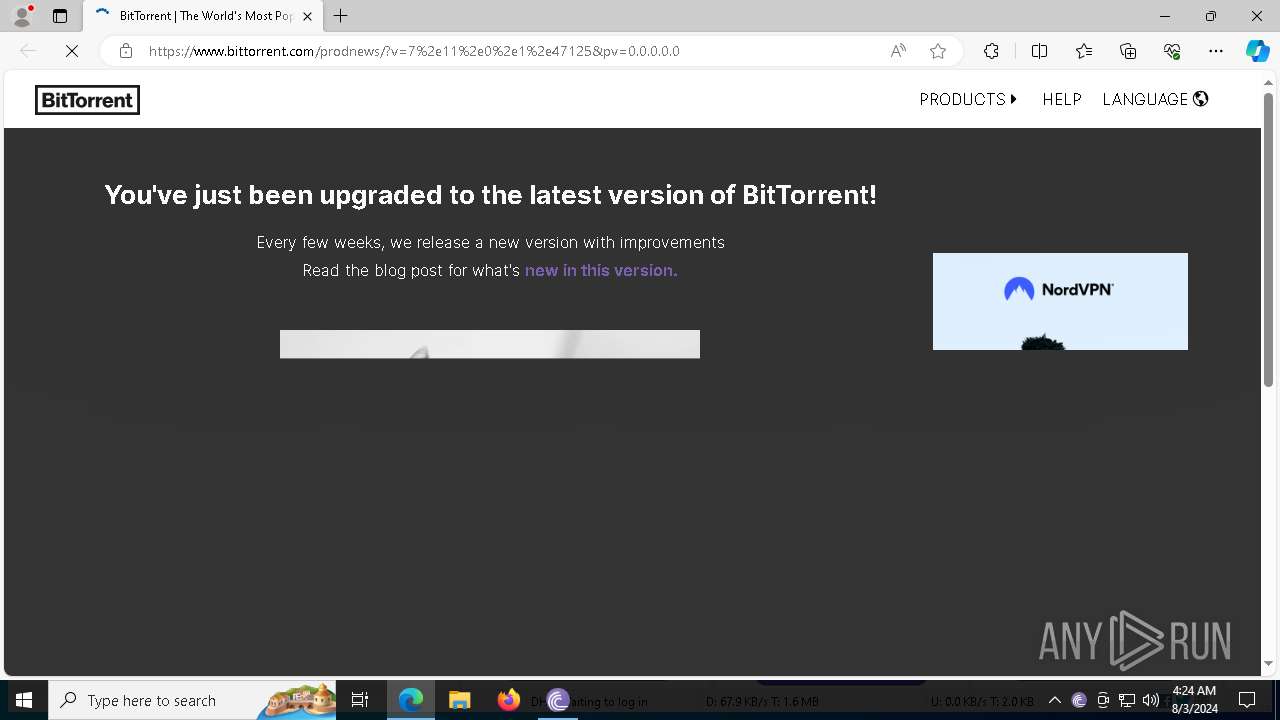Minimize the Edge window
This screenshot has height=720, width=1280.
coord(1165,16)
